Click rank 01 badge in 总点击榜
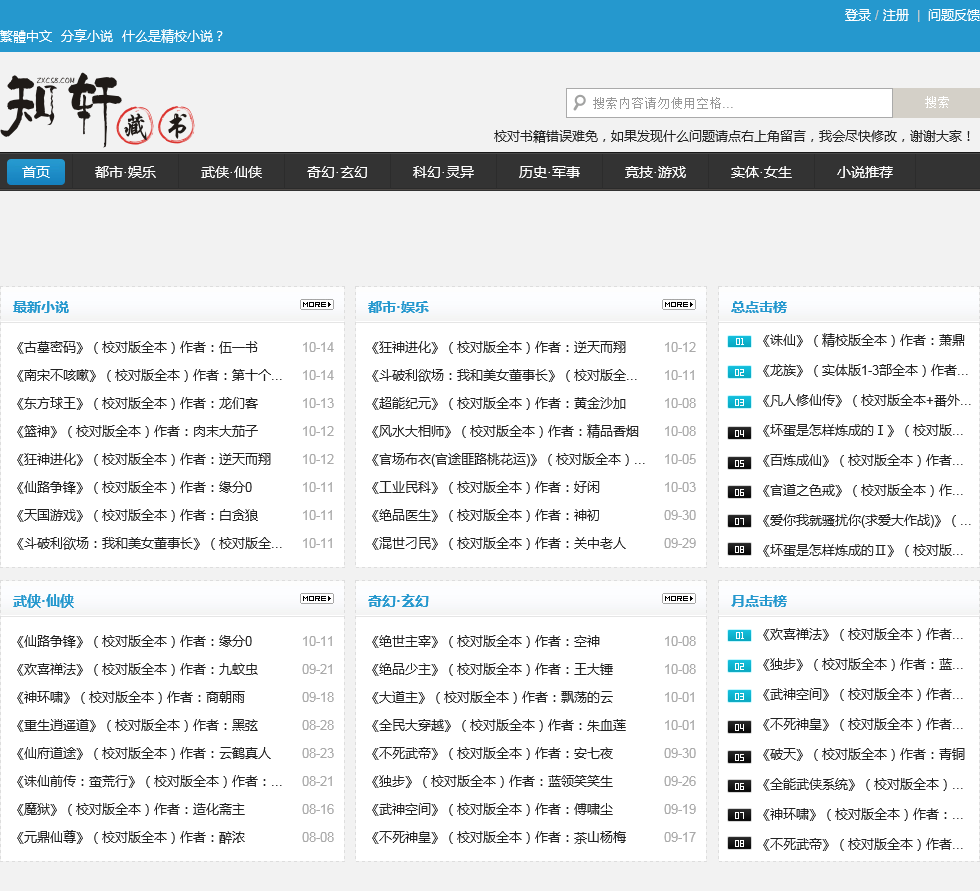Screen dimensions: 980x891 (738, 341)
